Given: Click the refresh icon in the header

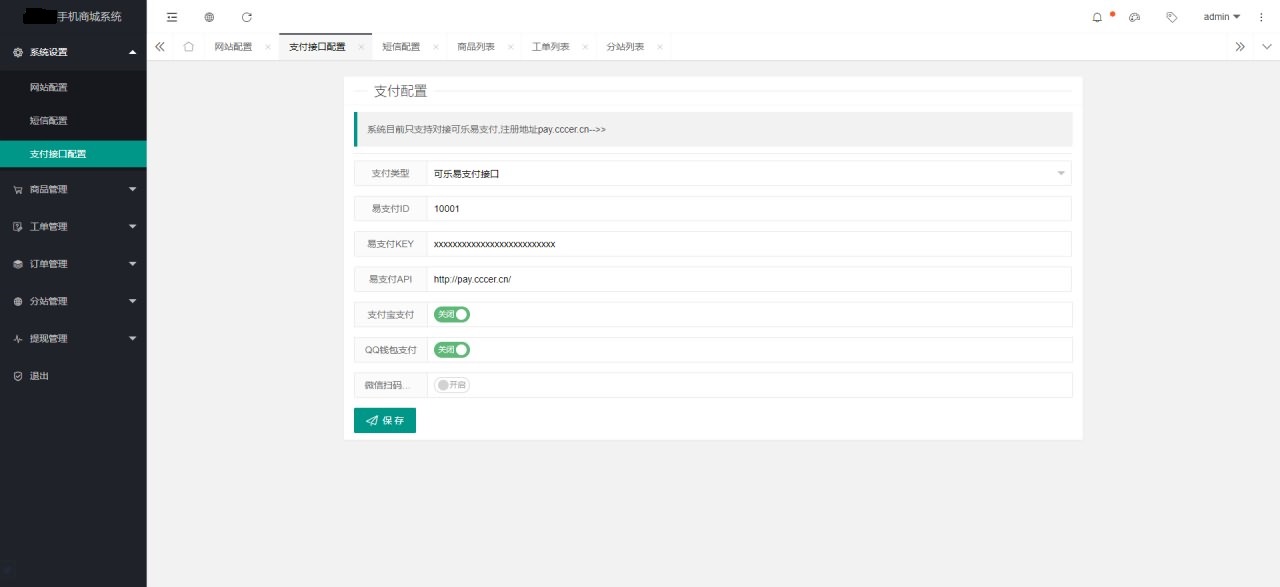Looking at the screenshot, I should [x=247, y=17].
